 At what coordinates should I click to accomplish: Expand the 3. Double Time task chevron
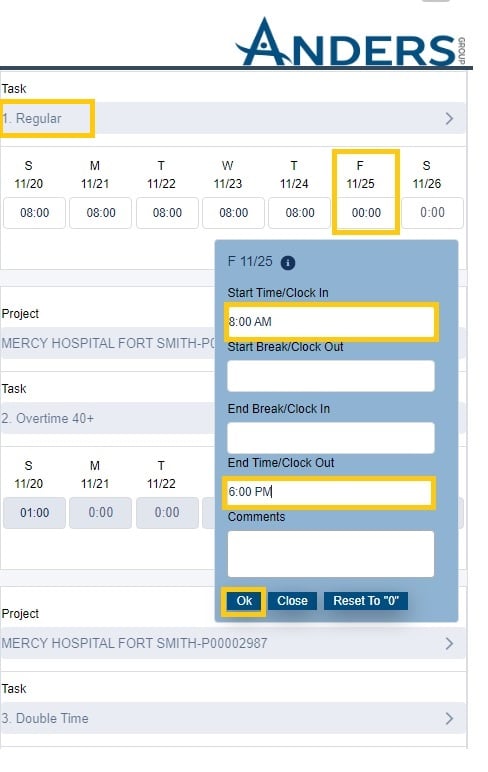tap(449, 718)
